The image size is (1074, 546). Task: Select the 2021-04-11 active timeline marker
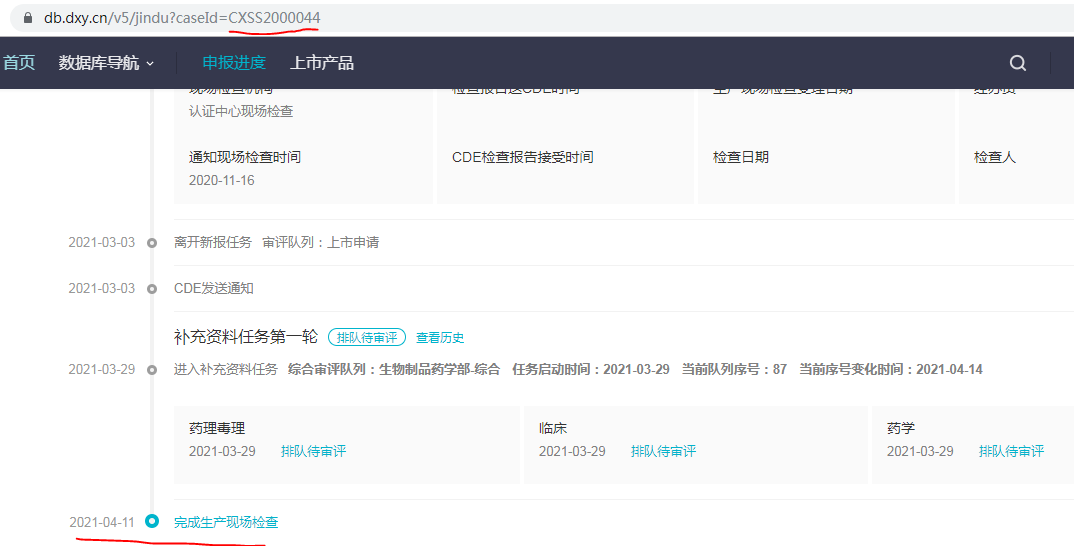pyautogui.click(x=152, y=521)
